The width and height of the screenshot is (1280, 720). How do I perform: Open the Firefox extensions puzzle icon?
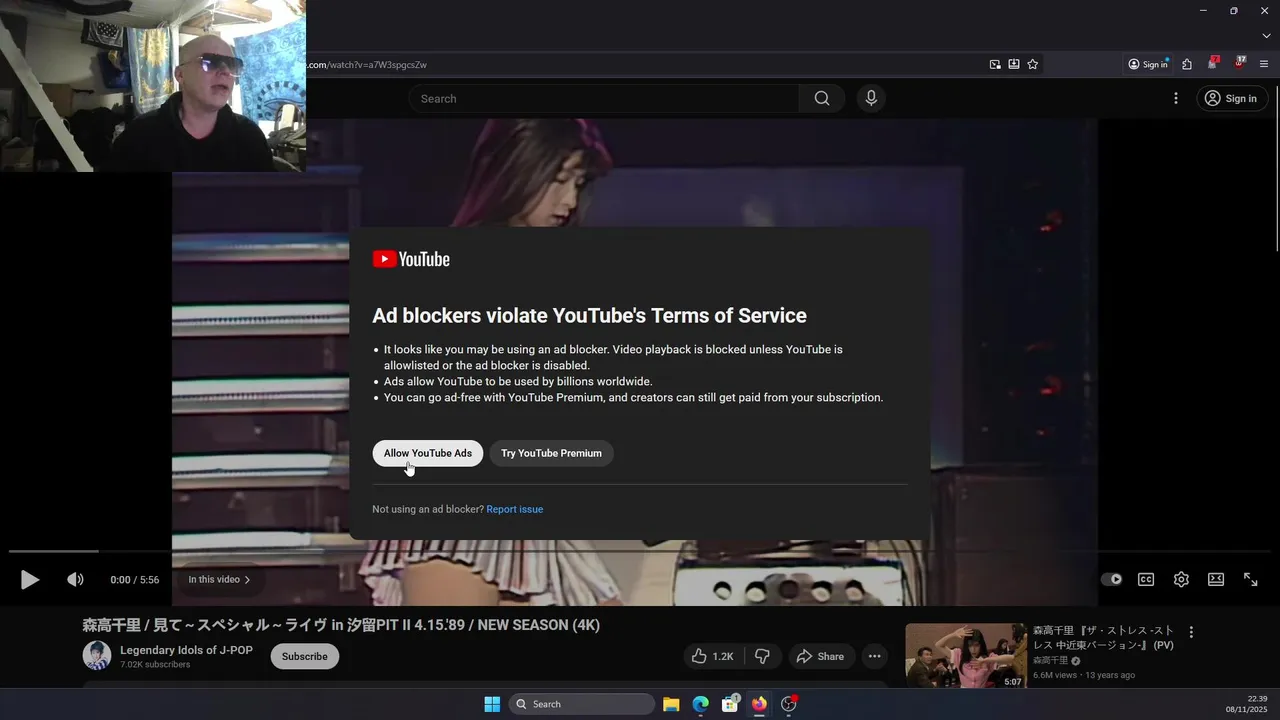[x=1187, y=64]
